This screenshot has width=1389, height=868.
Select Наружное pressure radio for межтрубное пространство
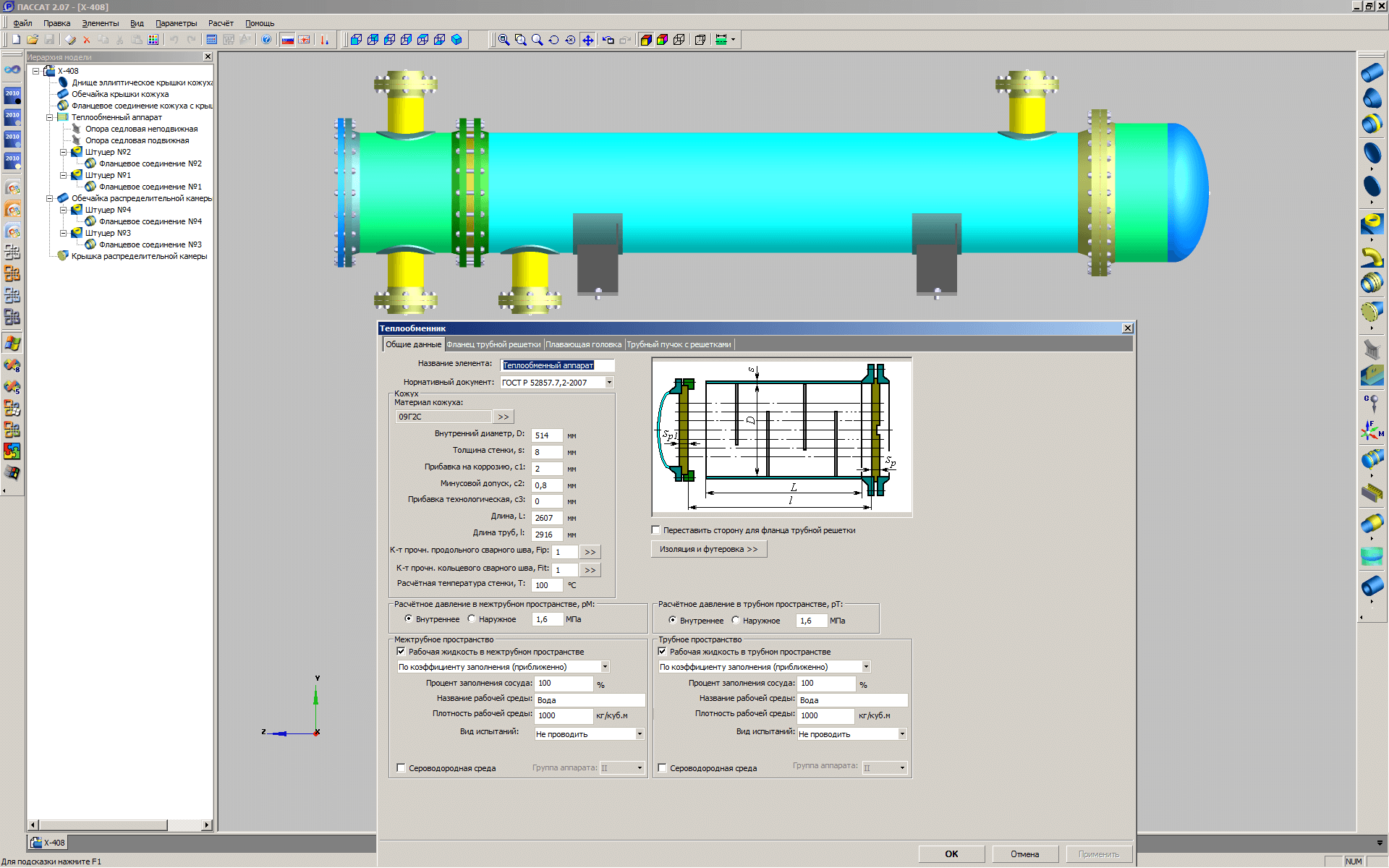pyautogui.click(x=472, y=619)
